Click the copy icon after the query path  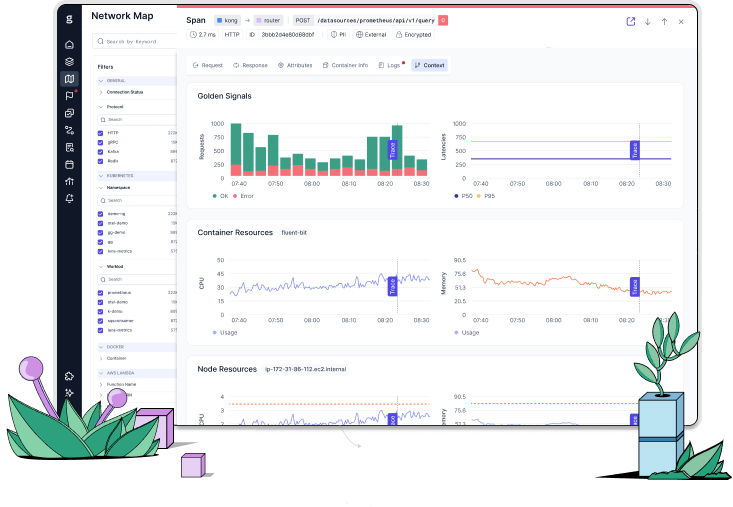click(443, 20)
